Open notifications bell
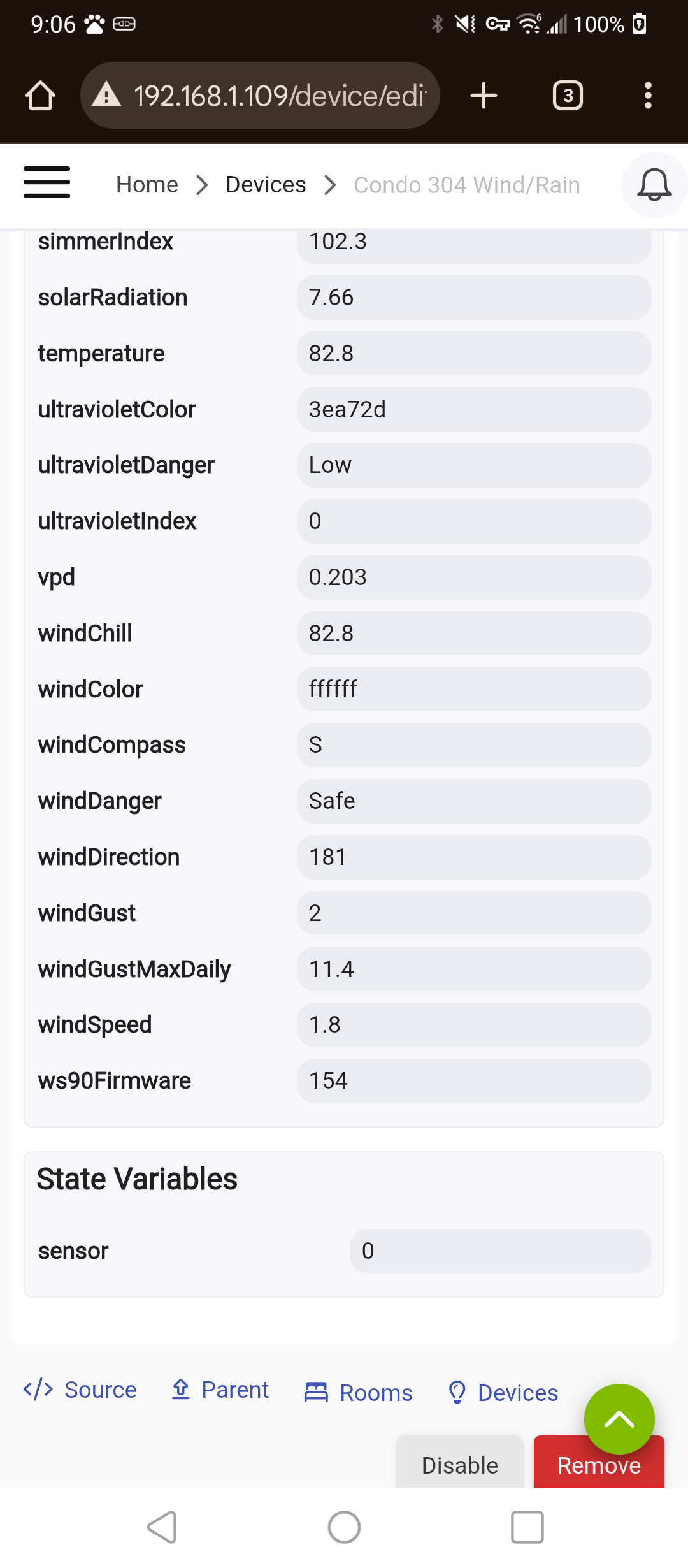Viewport: 688px width, 1568px height. pos(654,185)
